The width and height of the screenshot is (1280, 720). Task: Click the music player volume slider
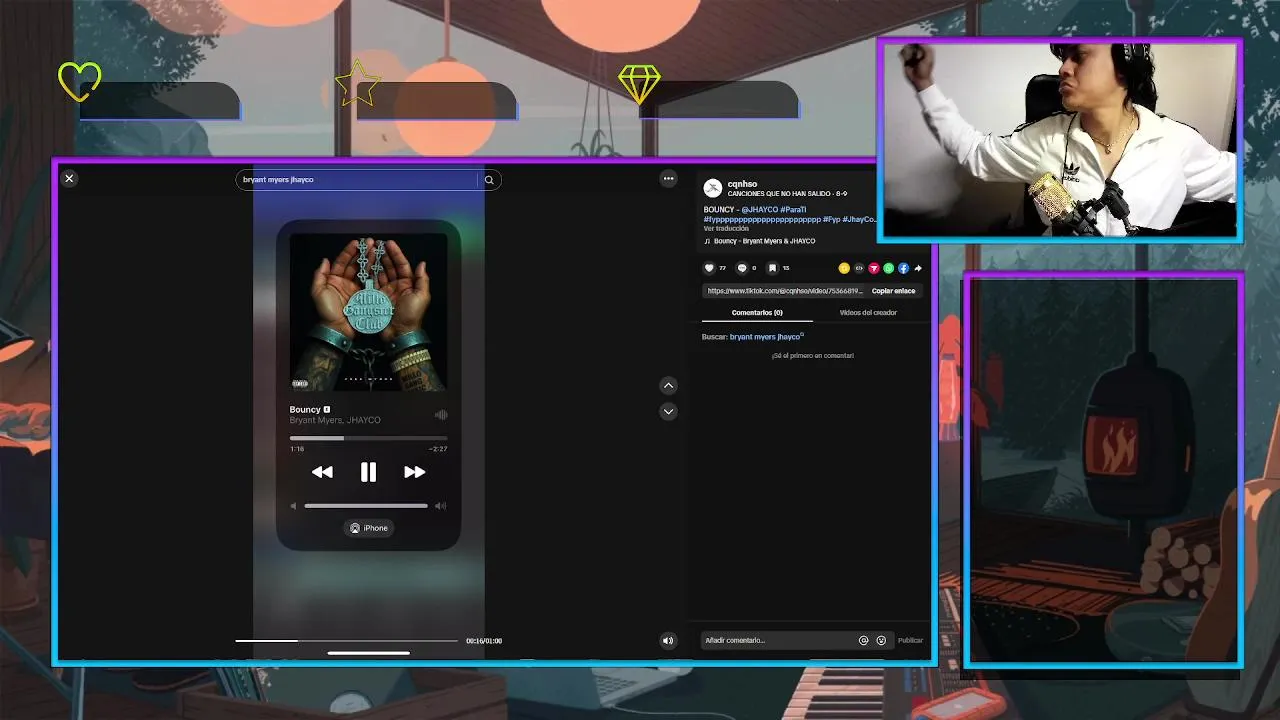(x=366, y=506)
